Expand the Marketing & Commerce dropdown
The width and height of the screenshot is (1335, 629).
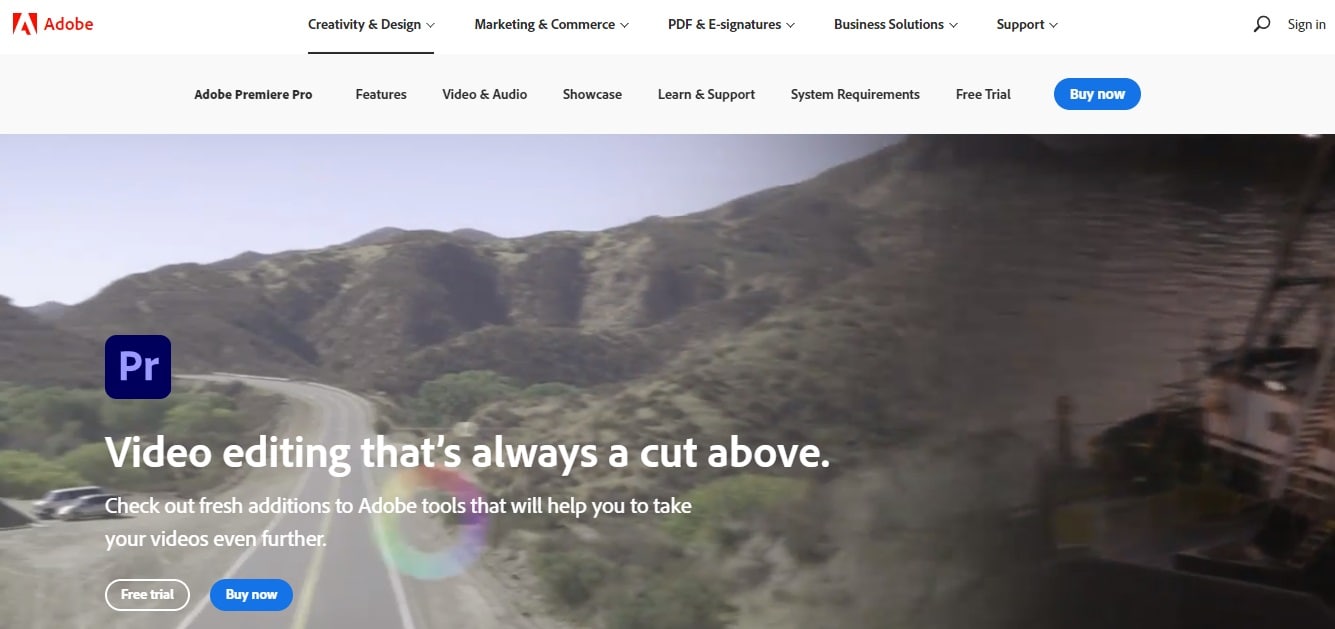coord(552,25)
